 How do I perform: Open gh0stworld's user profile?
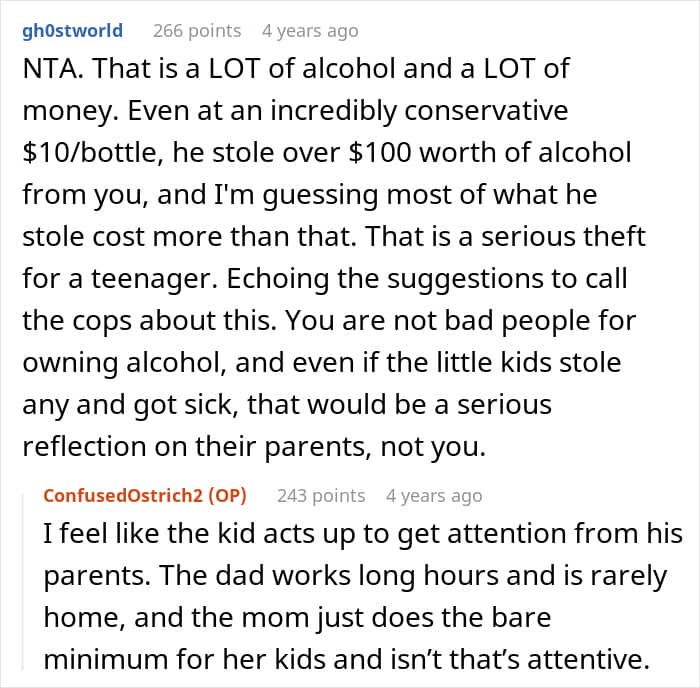pyautogui.click(x=72, y=31)
